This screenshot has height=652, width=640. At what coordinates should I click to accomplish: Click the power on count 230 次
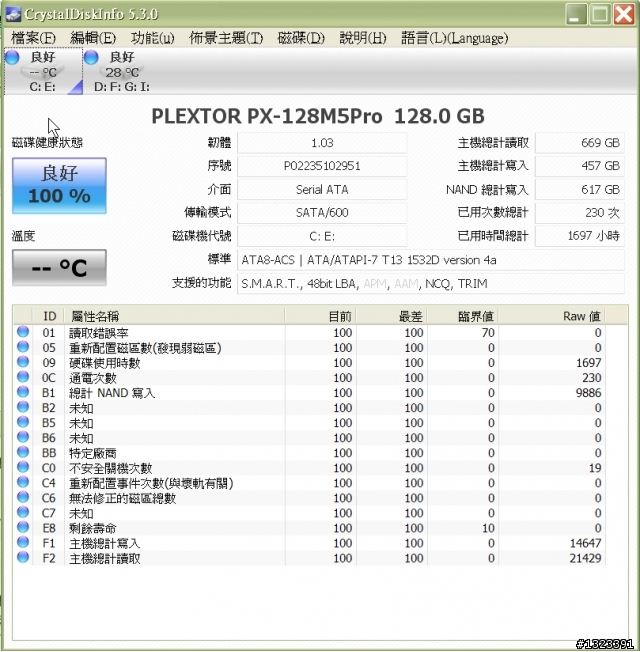point(580,213)
